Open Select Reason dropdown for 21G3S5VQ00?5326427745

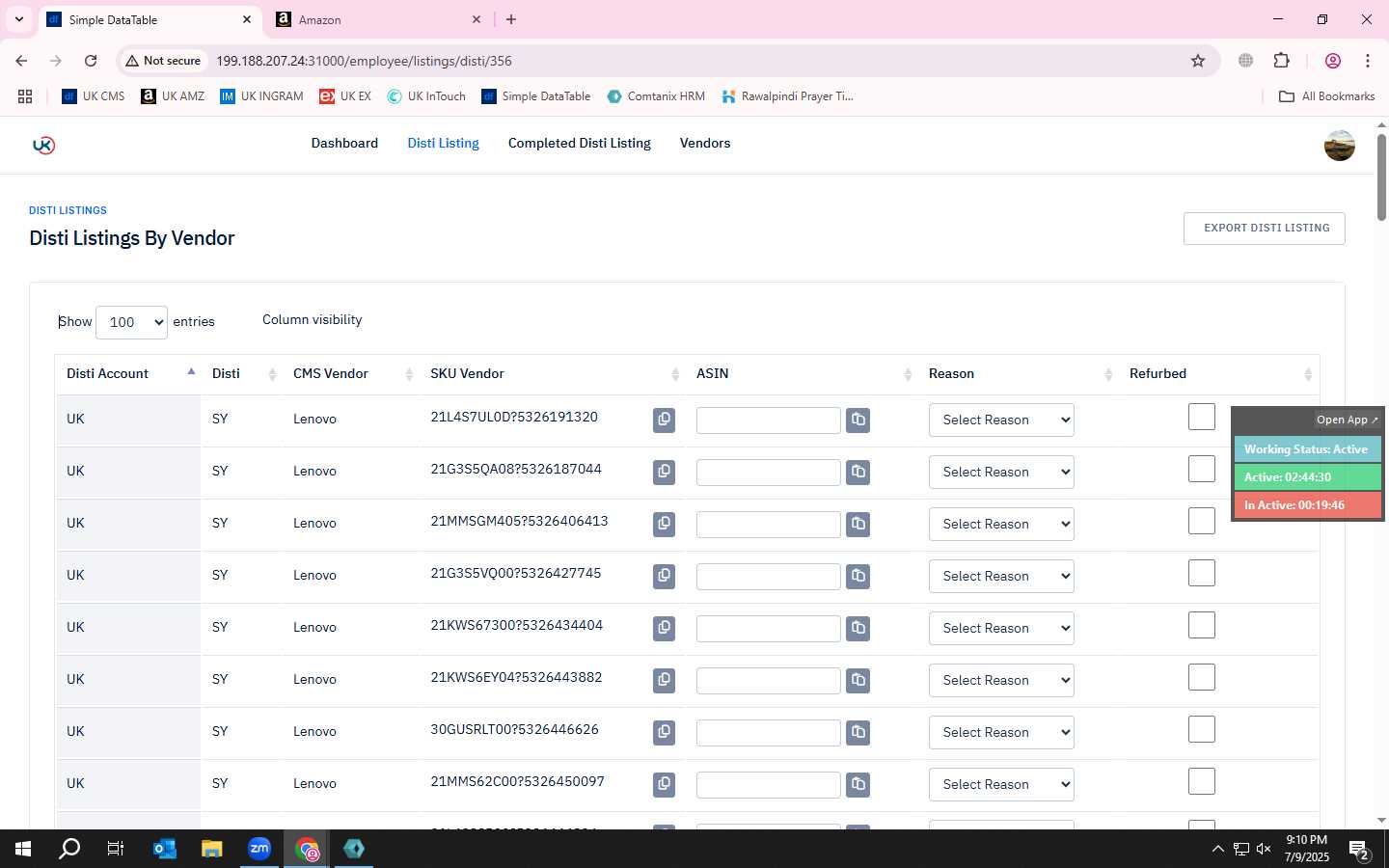click(1001, 576)
